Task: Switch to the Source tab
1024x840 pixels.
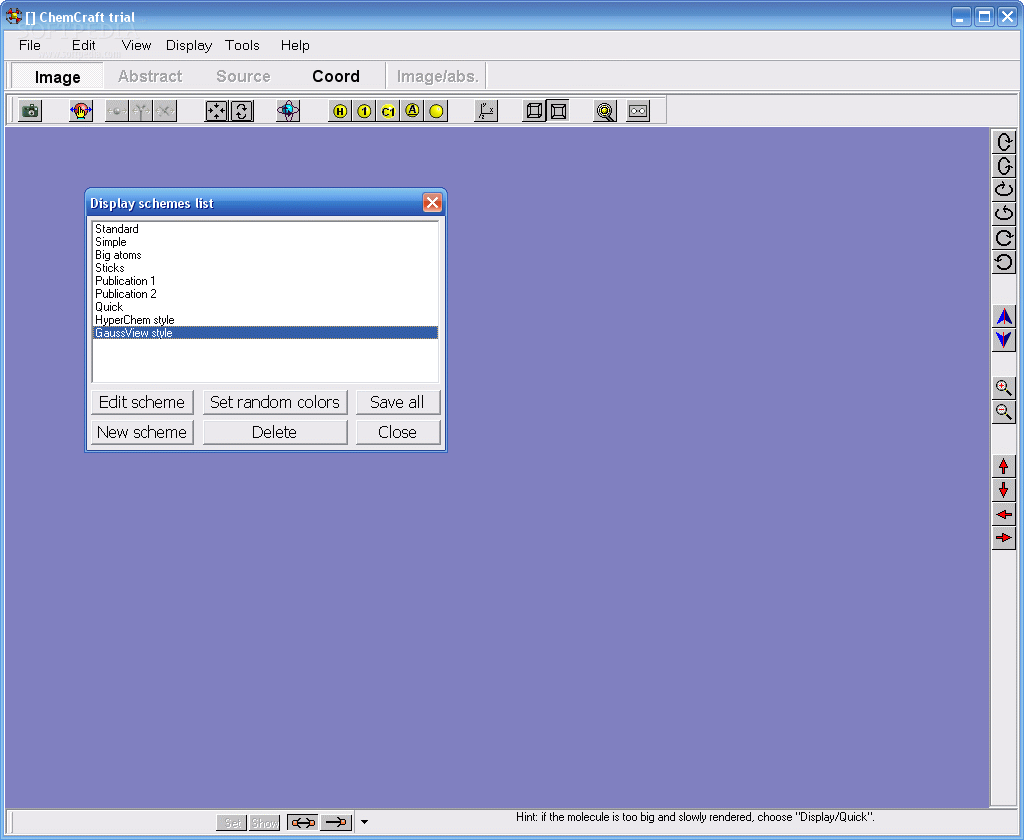Action: (243, 76)
